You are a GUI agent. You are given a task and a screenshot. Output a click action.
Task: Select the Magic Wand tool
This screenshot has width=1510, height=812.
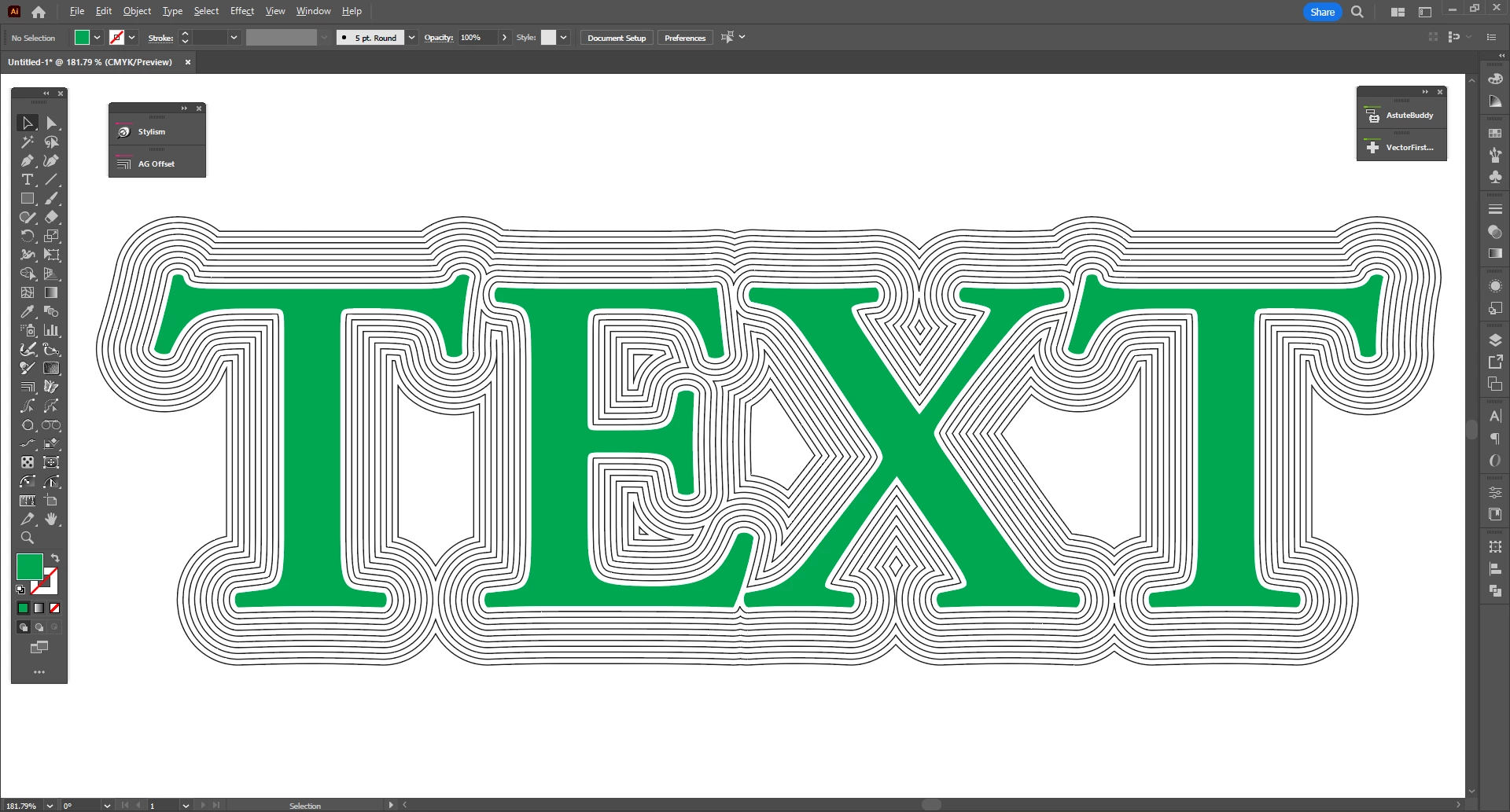[28, 141]
